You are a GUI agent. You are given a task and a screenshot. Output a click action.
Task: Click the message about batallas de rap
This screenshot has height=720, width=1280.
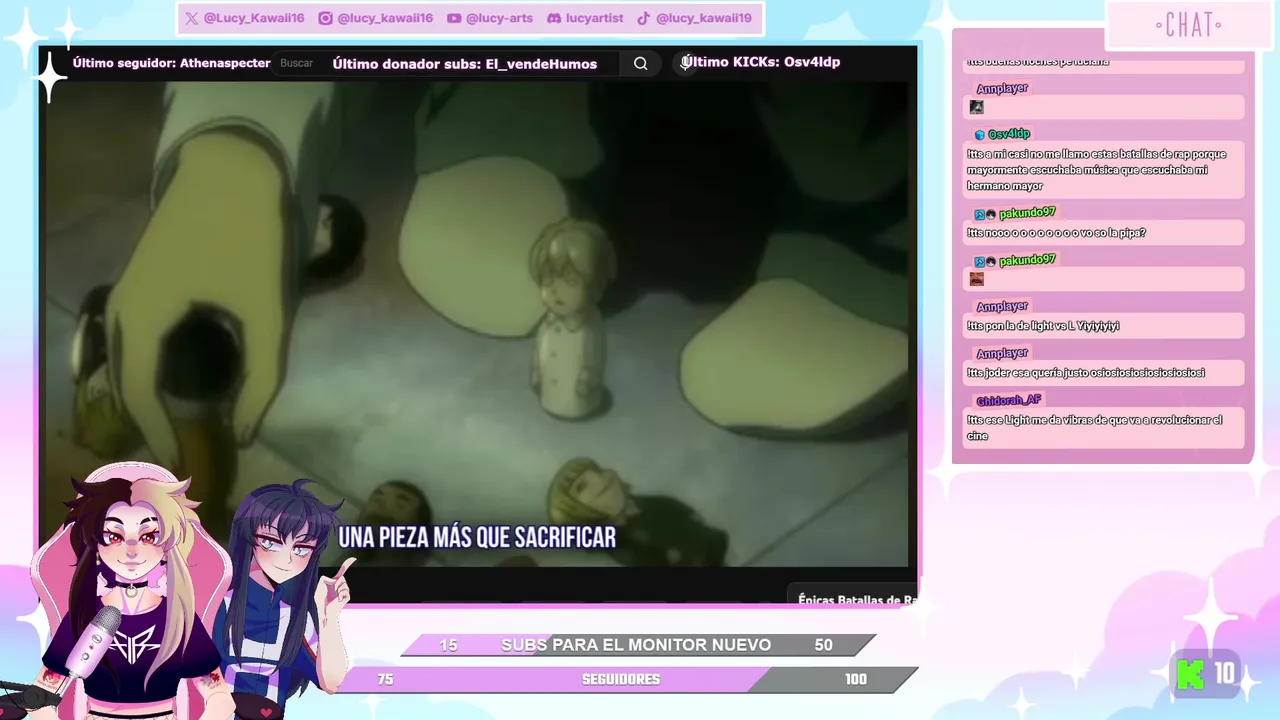1104,170
